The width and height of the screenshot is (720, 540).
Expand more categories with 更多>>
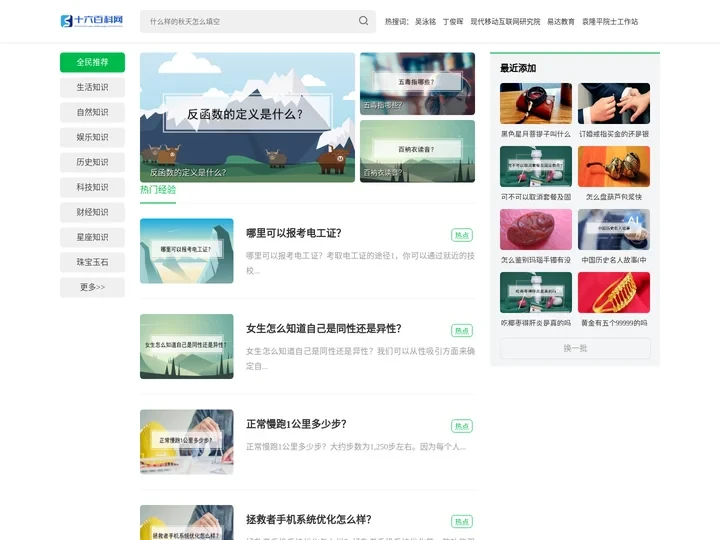[92, 287]
